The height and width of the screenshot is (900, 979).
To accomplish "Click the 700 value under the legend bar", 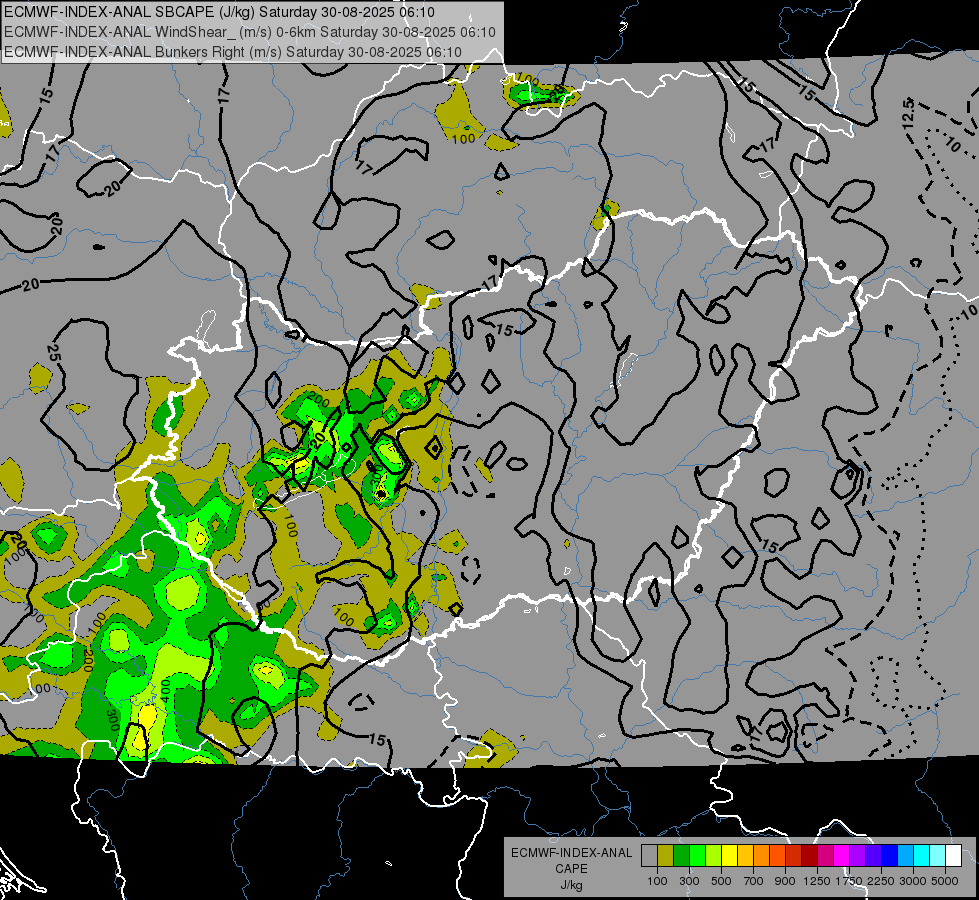I will [754, 881].
